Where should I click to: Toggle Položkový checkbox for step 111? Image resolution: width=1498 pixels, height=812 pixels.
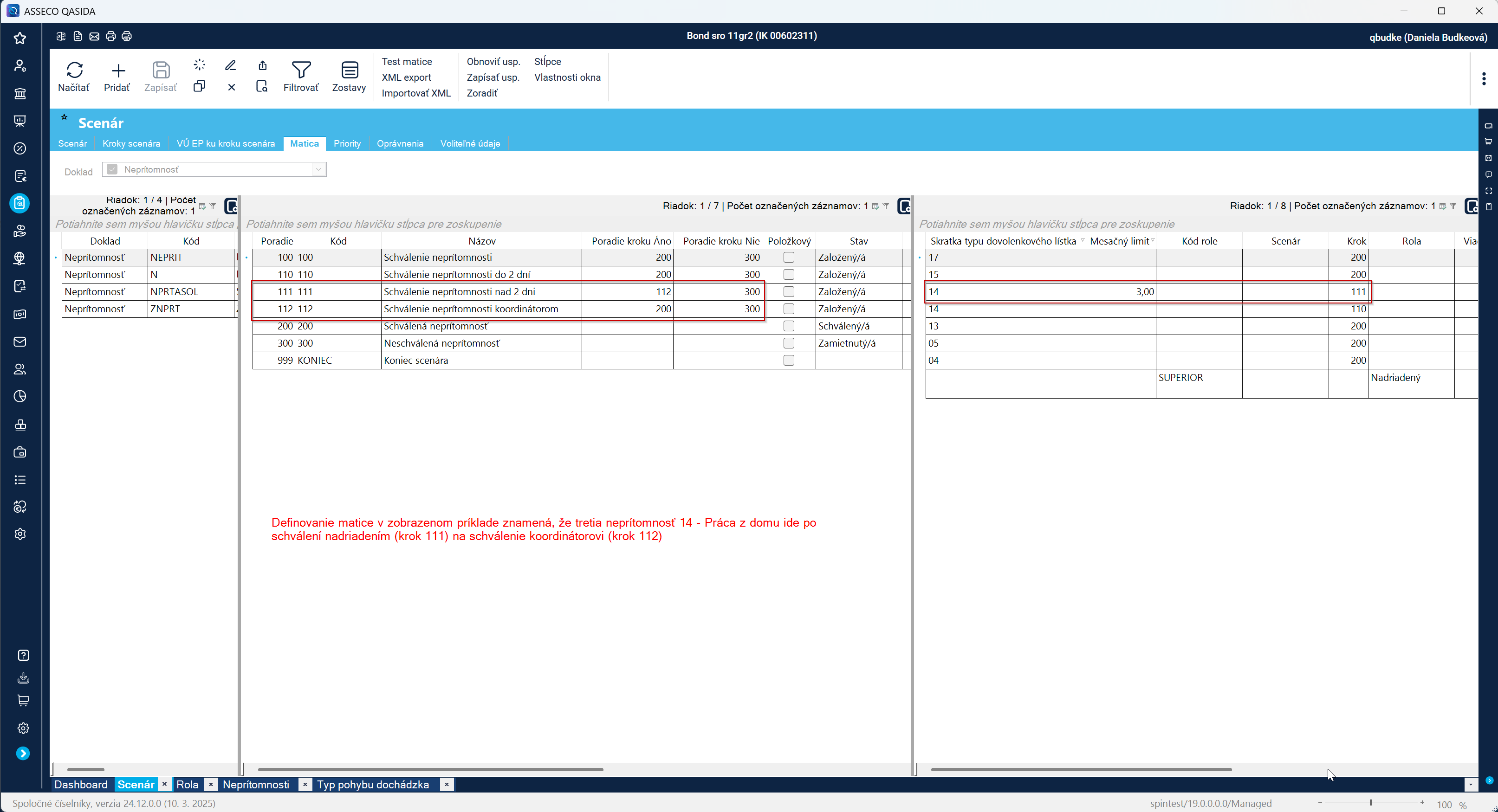pos(789,292)
